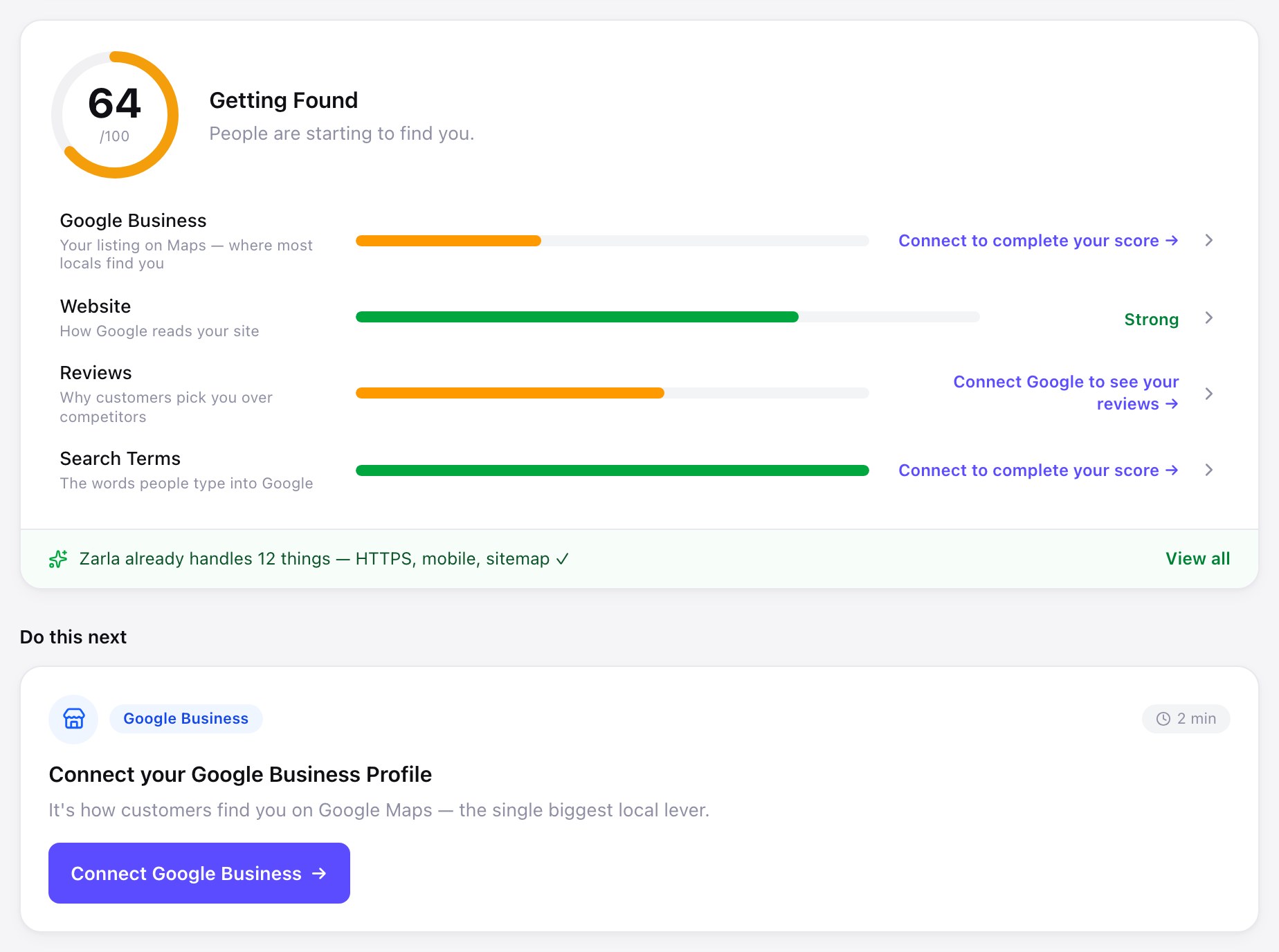Click the clock icon in the 2 min badge
Viewport: 1279px width, 952px height.
point(1163,719)
